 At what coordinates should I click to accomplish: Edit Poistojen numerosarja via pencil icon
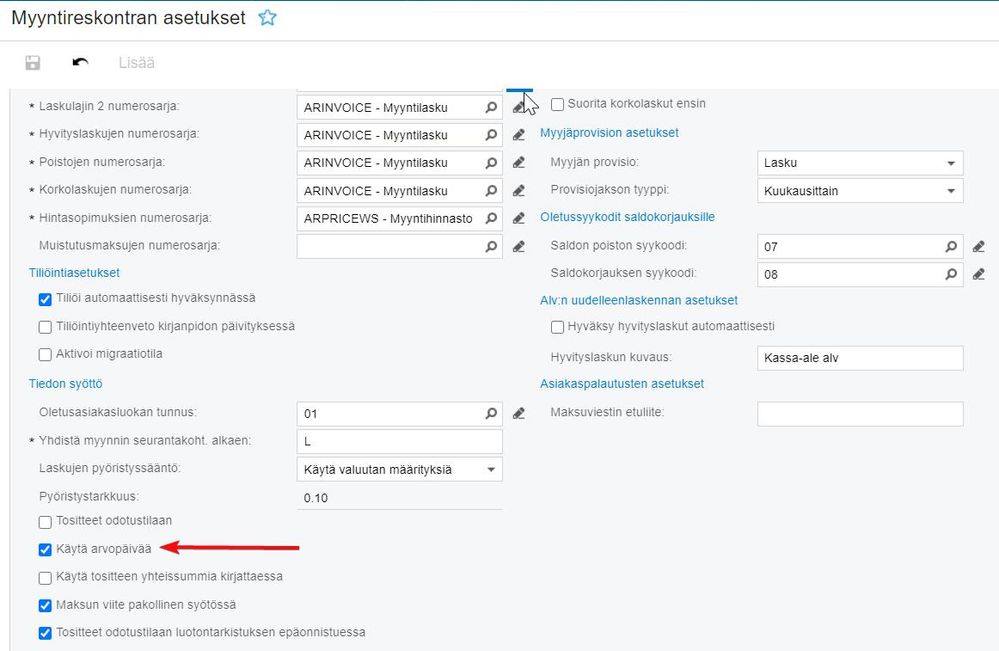(x=518, y=163)
